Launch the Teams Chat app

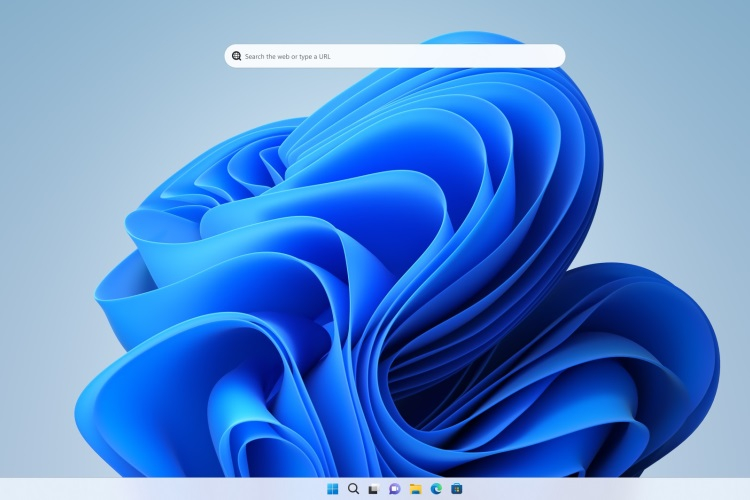tap(395, 489)
